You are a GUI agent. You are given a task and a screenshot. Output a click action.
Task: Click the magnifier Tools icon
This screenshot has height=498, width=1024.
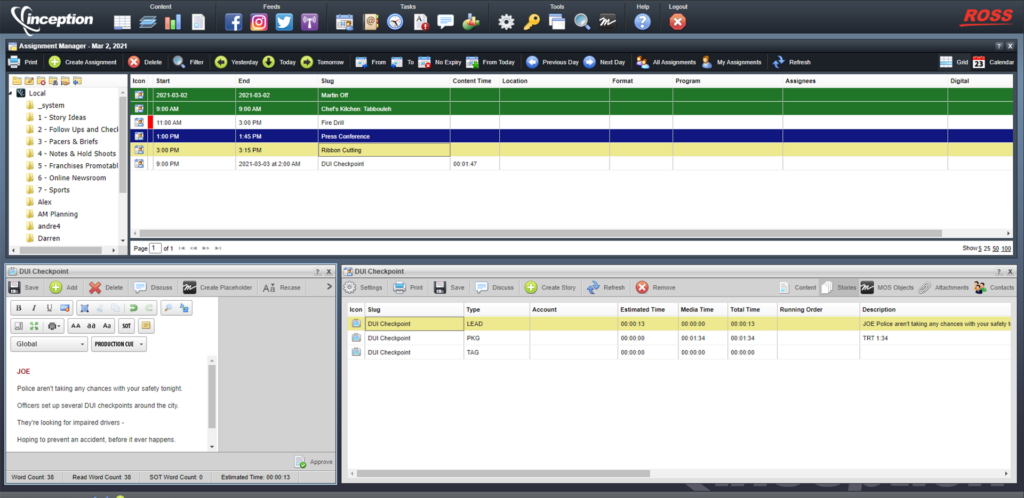582,22
